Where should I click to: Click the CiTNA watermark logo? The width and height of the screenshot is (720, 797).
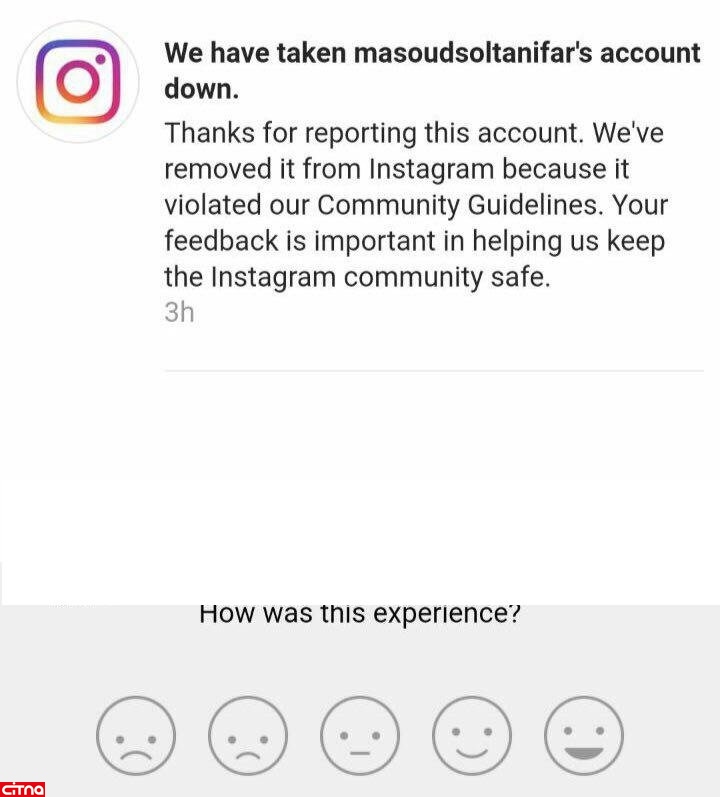22,789
